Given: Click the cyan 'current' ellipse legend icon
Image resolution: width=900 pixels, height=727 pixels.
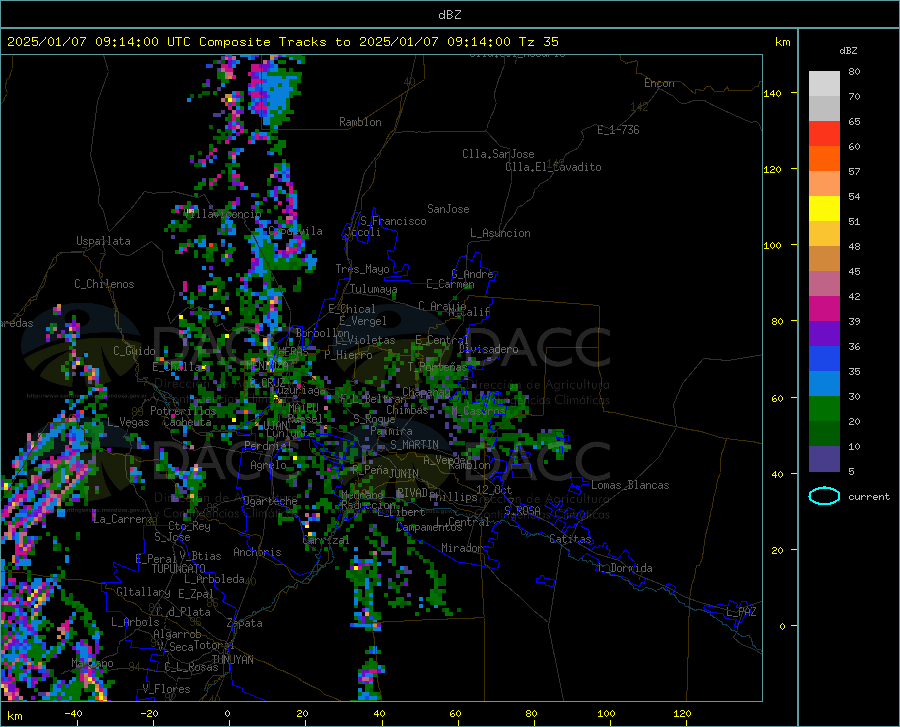Looking at the screenshot, I should (x=824, y=496).
